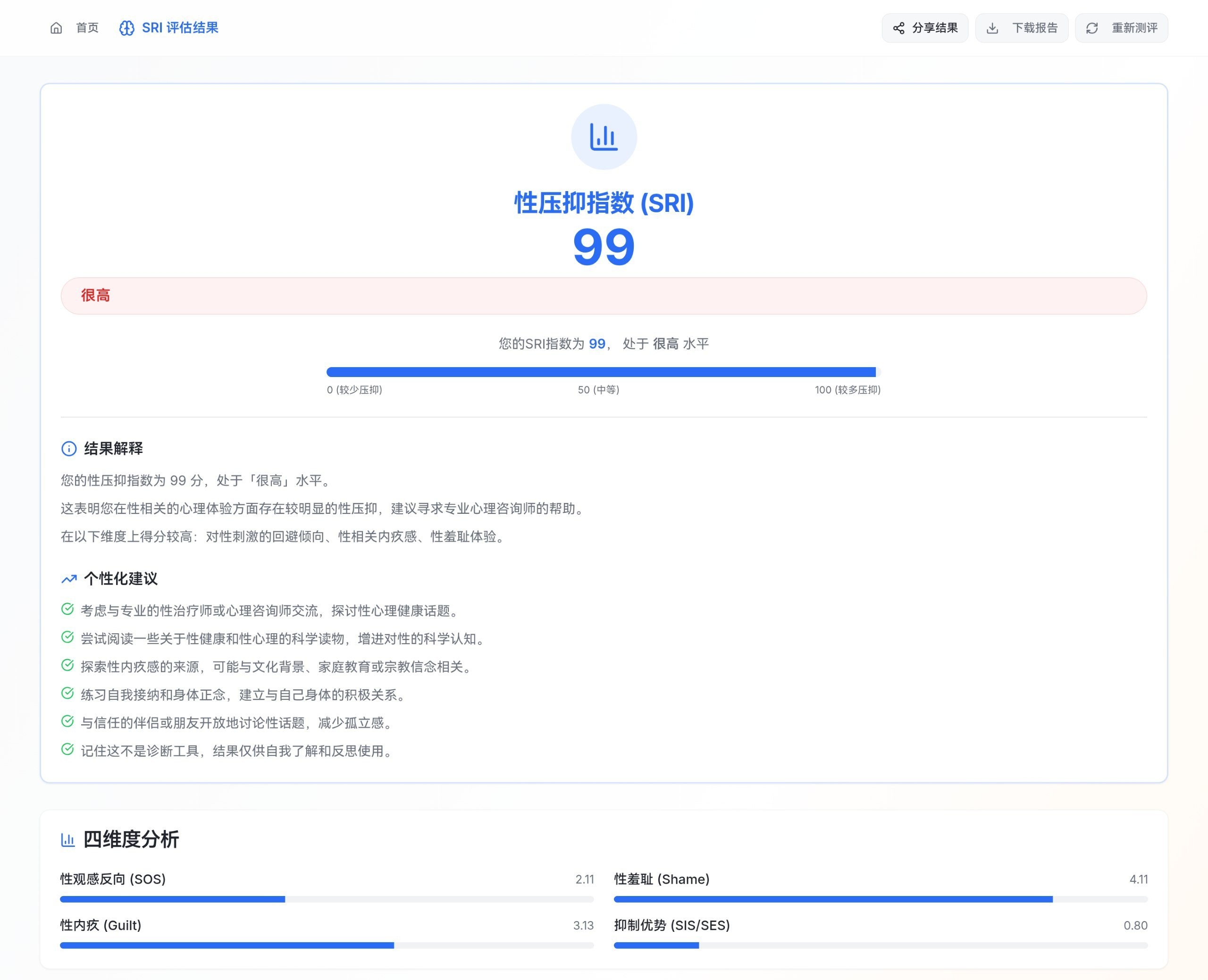
Task: Click the share icon in 分享结果
Action: click(x=898, y=28)
